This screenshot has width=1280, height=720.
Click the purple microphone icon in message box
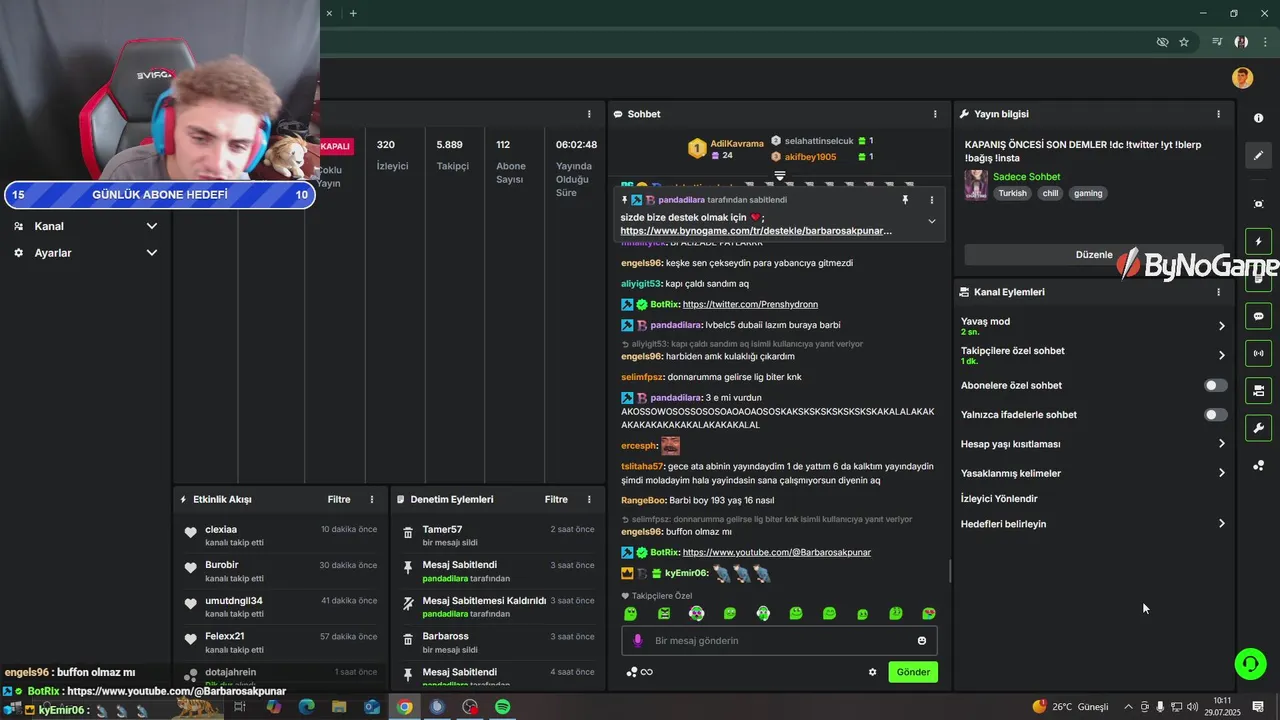[638, 641]
